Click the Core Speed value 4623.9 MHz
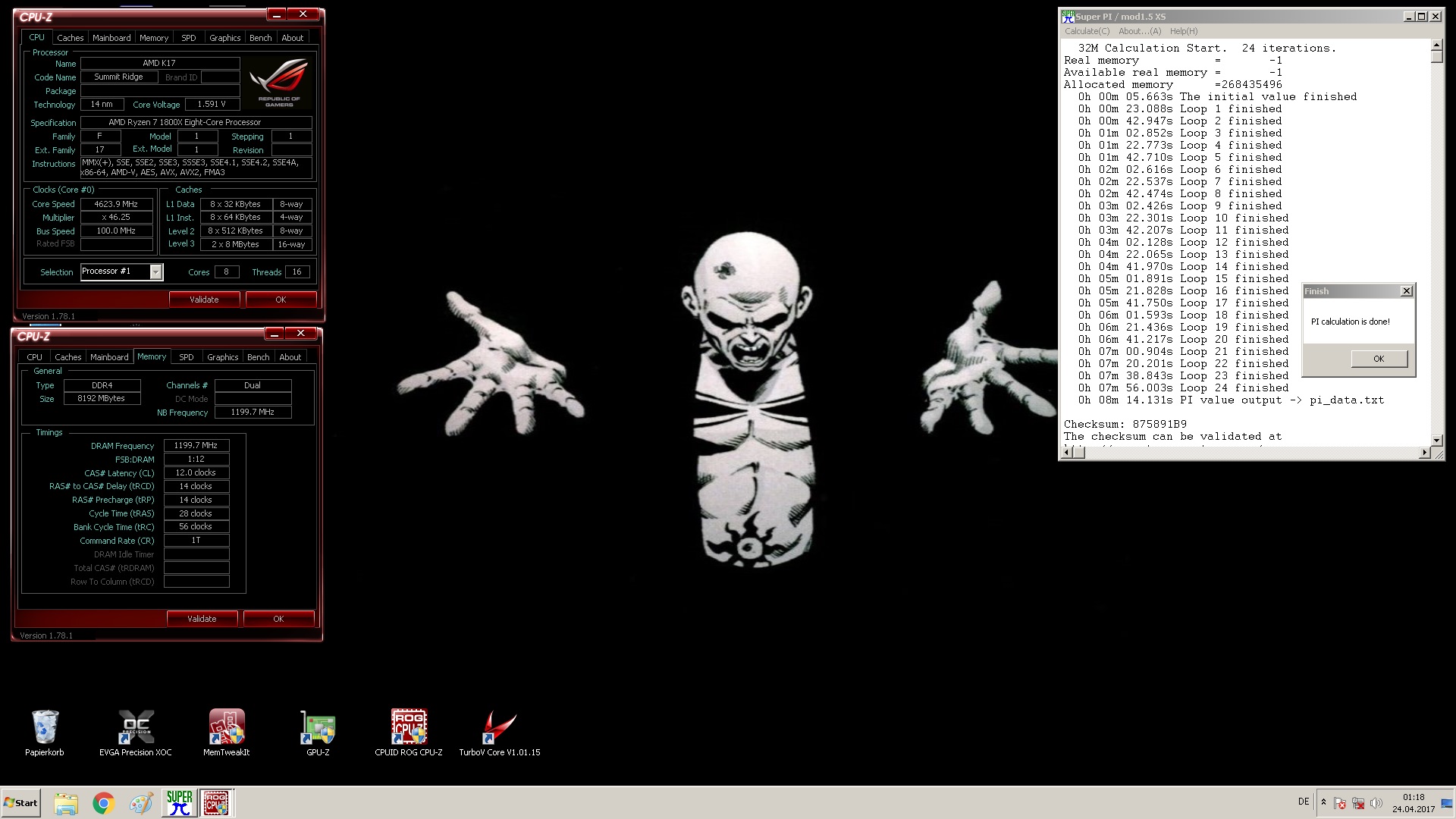1456x819 pixels. (x=116, y=204)
